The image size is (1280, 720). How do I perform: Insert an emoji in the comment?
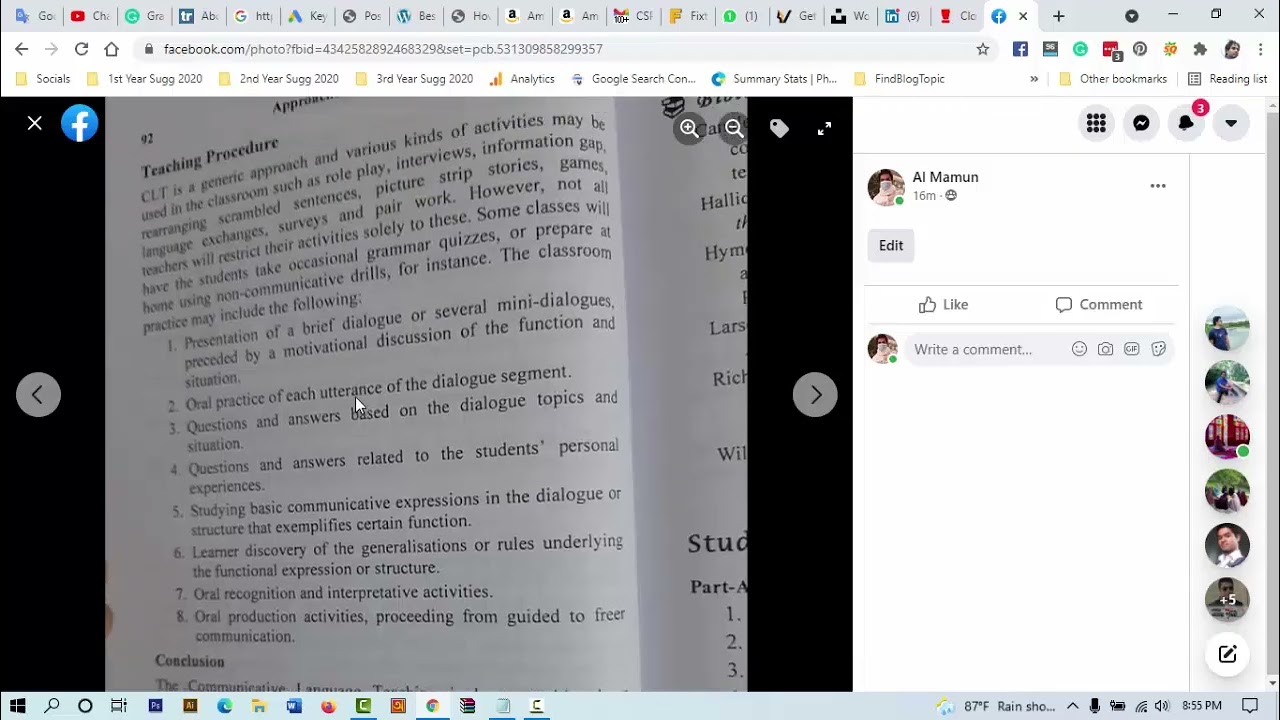1079,349
